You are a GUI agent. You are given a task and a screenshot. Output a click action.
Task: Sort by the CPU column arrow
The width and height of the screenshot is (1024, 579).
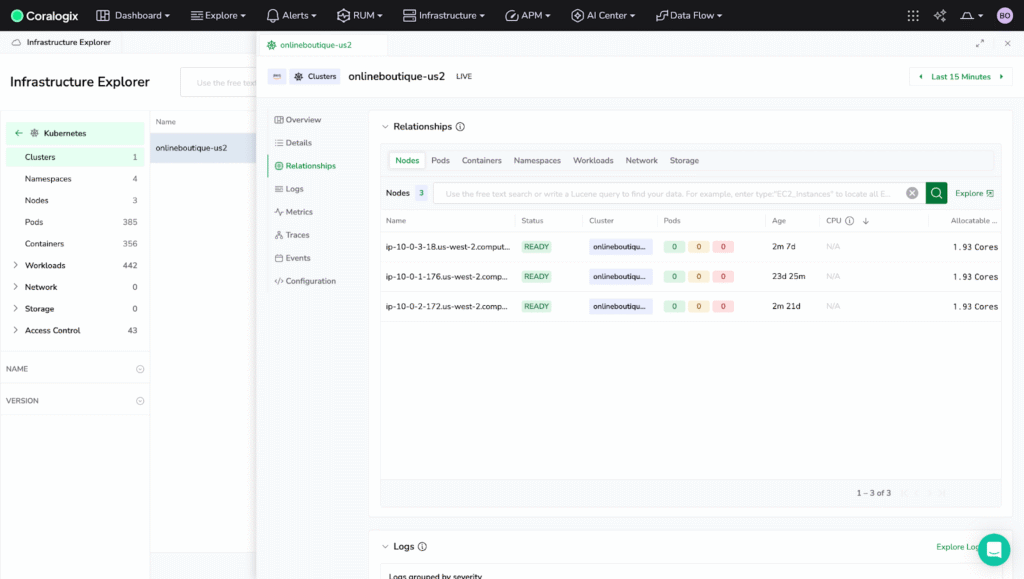(865, 221)
